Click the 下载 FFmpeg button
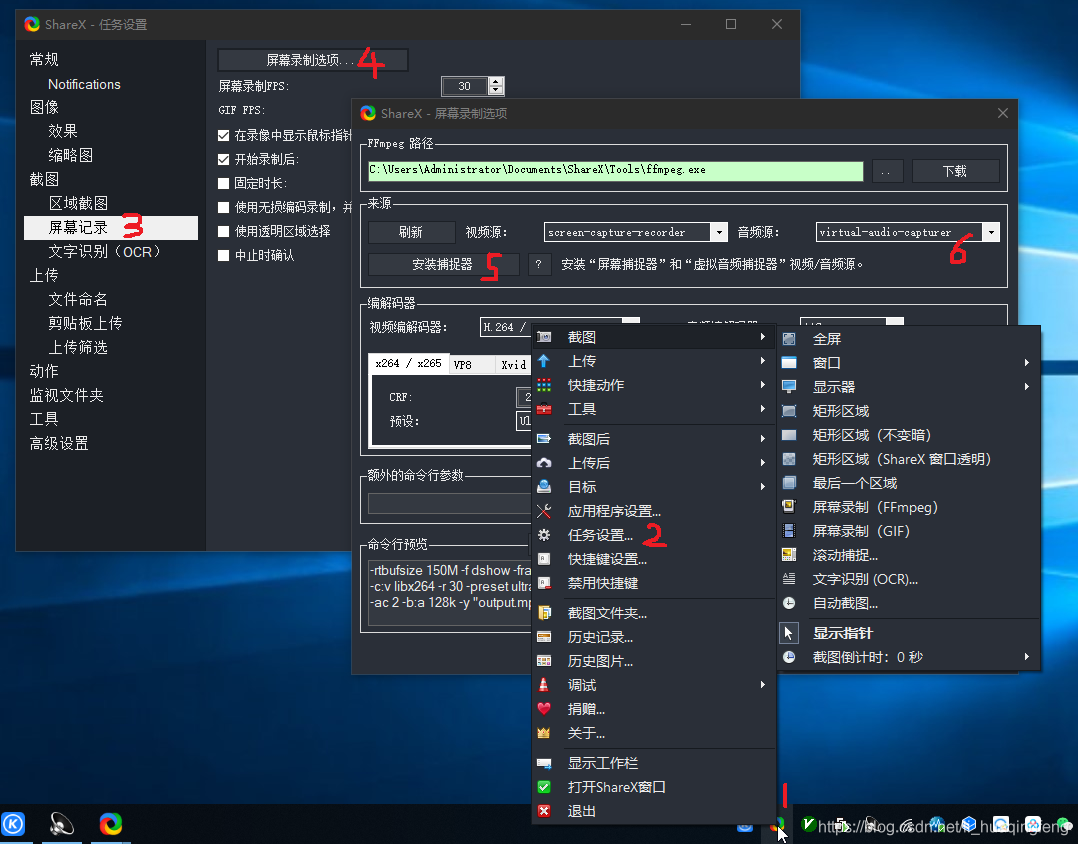The height and width of the screenshot is (846, 1078). (955, 171)
